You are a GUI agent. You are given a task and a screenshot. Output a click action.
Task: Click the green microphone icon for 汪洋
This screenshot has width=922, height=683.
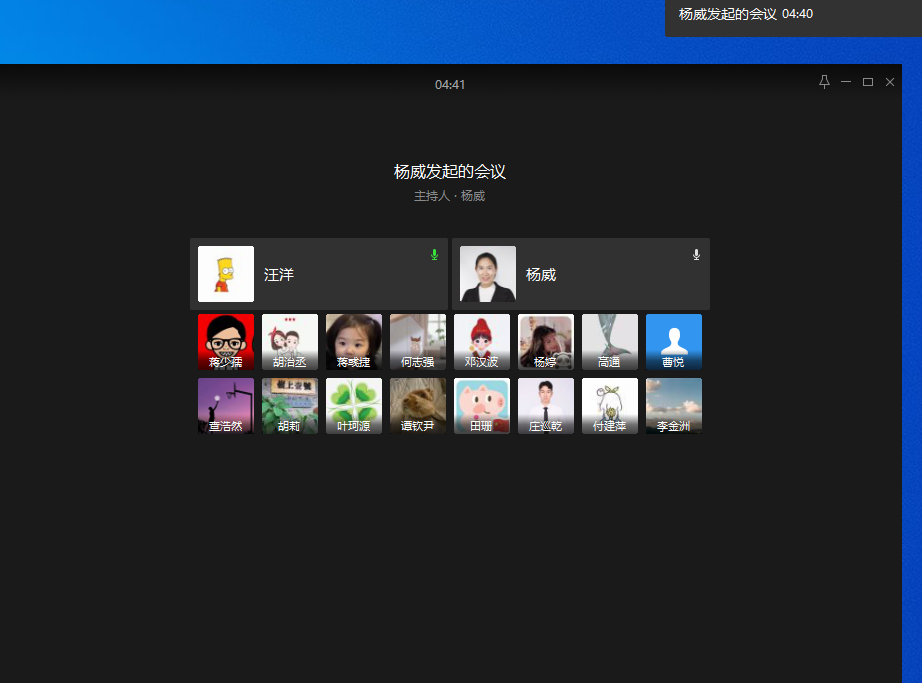coord(434,255)
